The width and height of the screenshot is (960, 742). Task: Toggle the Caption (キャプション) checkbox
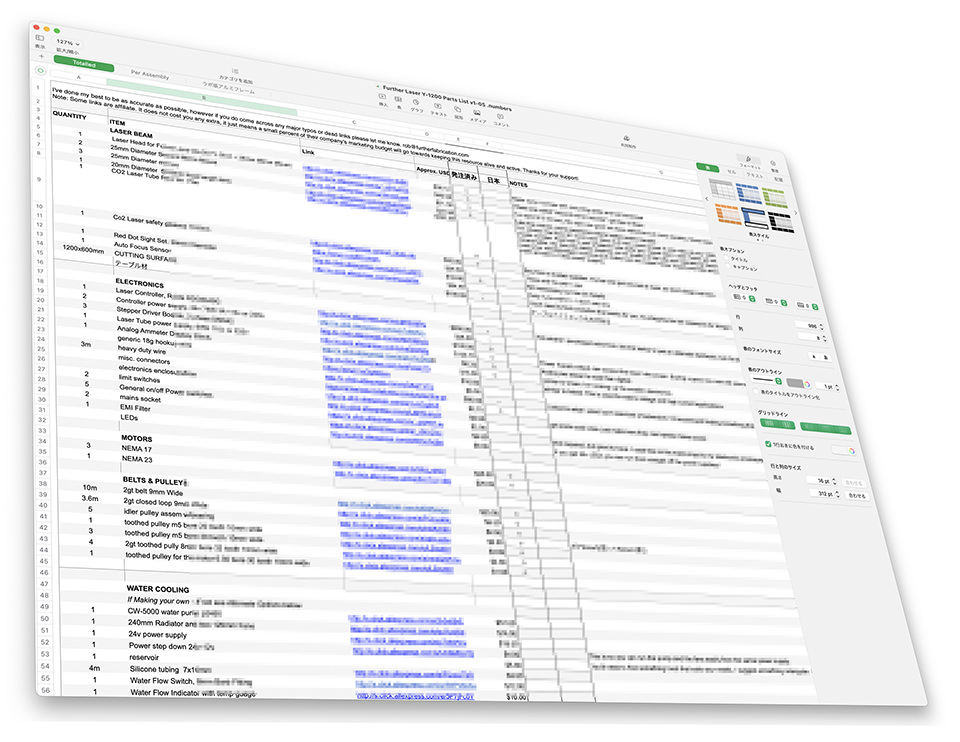[730, 265]
